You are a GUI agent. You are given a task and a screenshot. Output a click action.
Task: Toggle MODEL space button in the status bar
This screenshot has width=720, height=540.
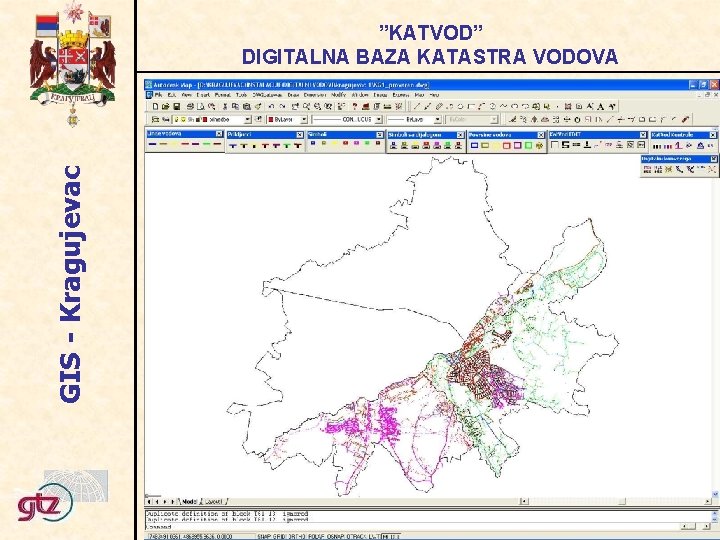pyautogui.click(x=391, y=536)
